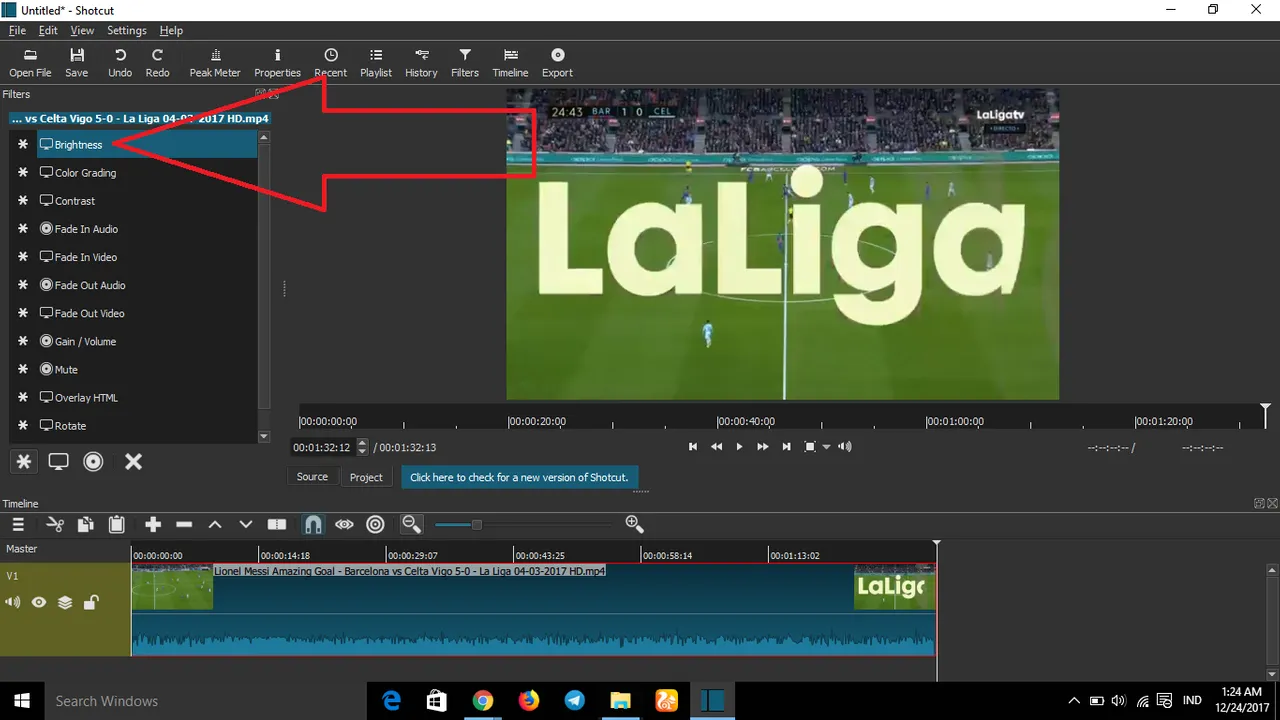The width and height of the screenshot is (1280, 720).
Task: Select the Color Grading filter
Action: (x=147, y=173)
